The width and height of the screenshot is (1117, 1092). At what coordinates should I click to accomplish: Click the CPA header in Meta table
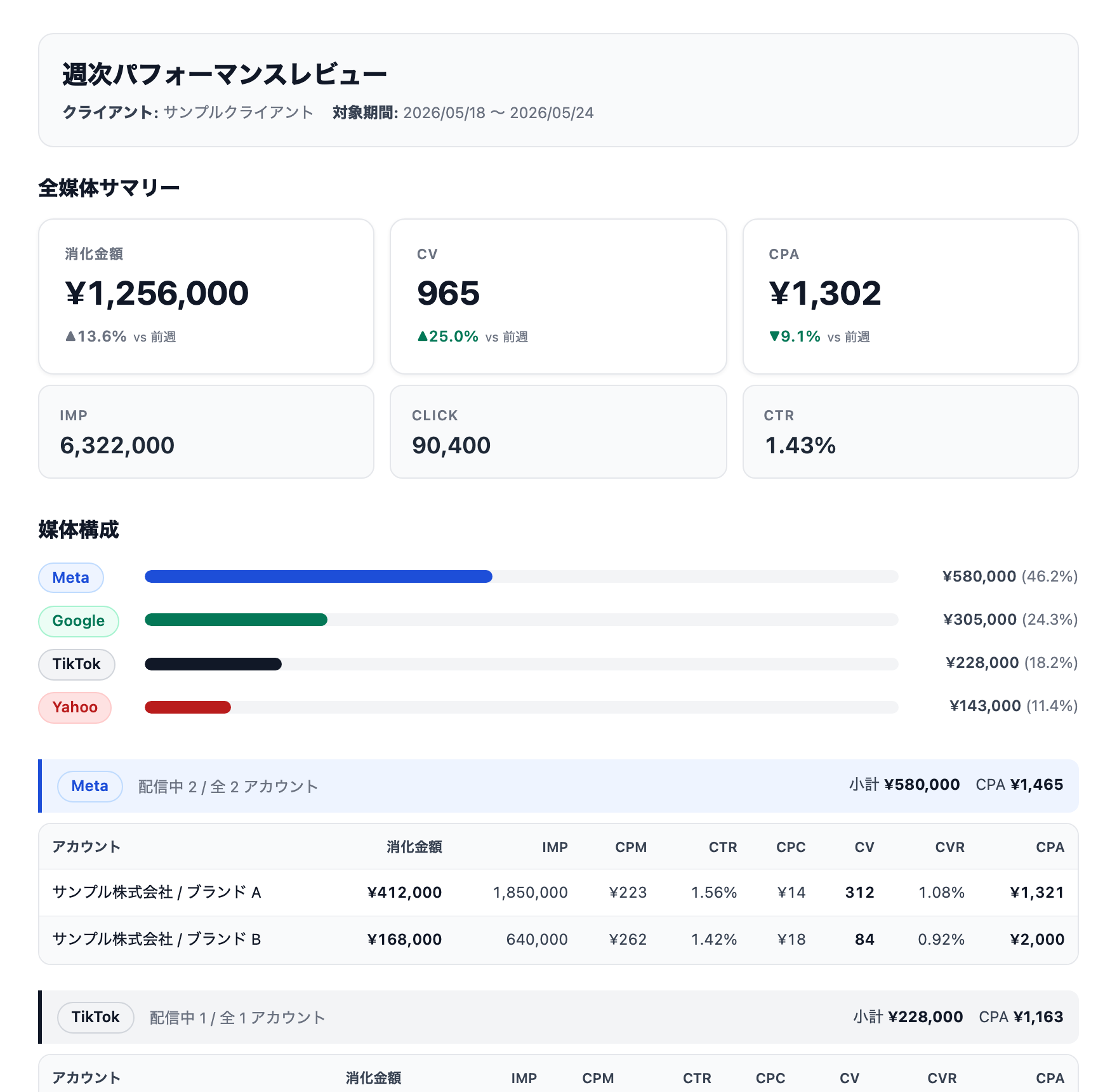tap(1050, 847)
